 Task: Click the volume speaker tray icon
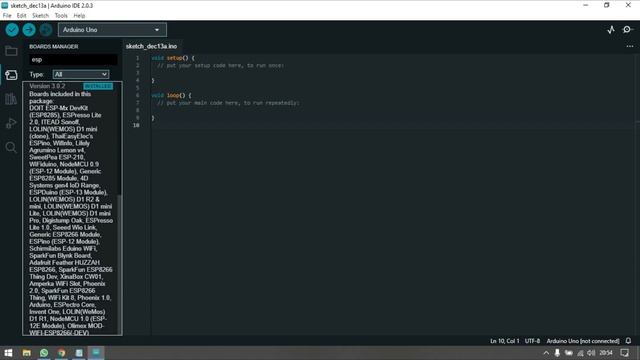tap(591, 353)
